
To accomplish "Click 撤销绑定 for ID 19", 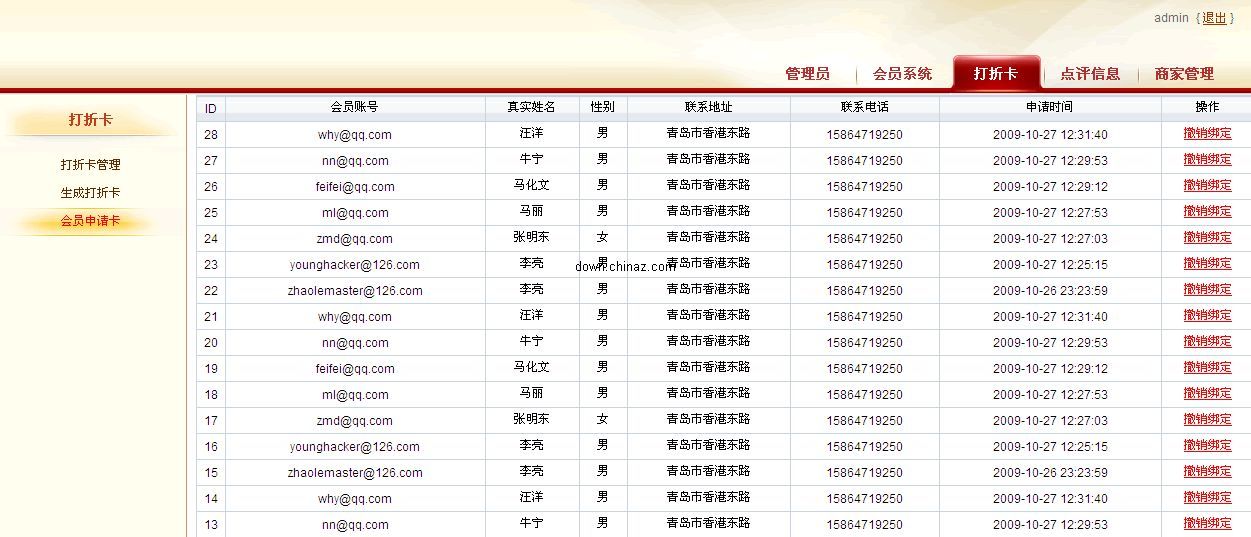I will tap(1207, 367).
